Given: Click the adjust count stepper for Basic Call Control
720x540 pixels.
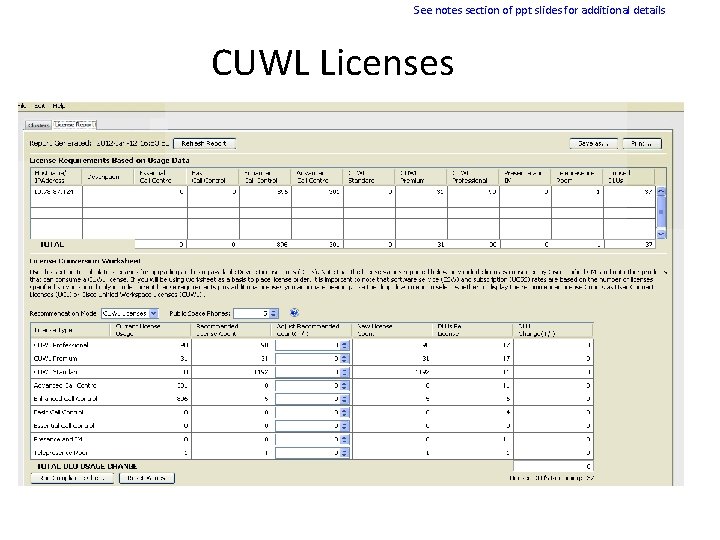Looking at the screenshot, I should (x=344, y=412).
